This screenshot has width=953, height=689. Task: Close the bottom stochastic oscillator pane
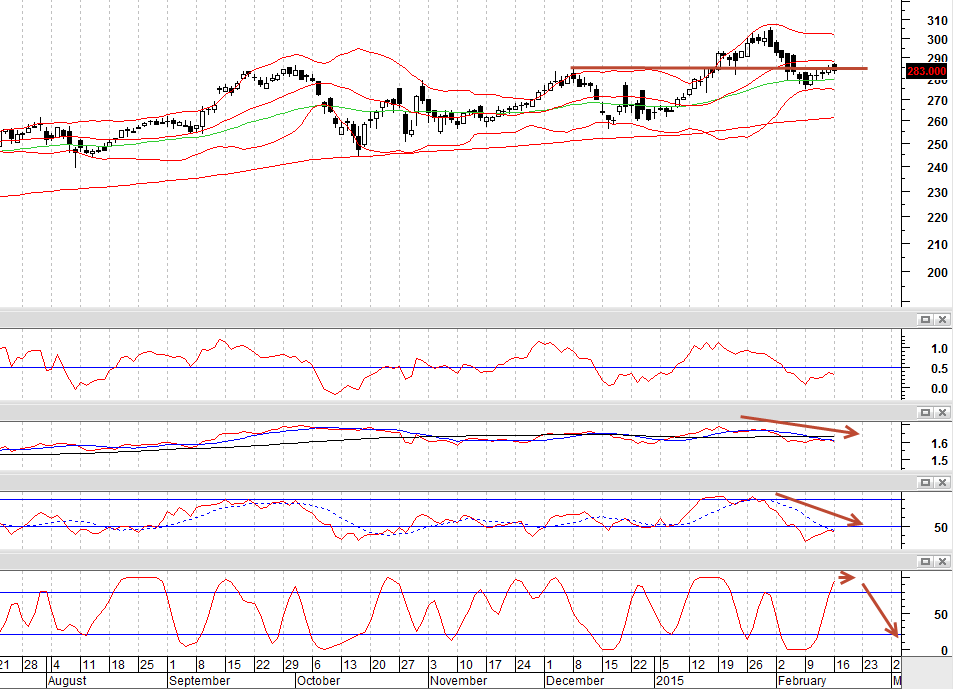pos(942,561)
